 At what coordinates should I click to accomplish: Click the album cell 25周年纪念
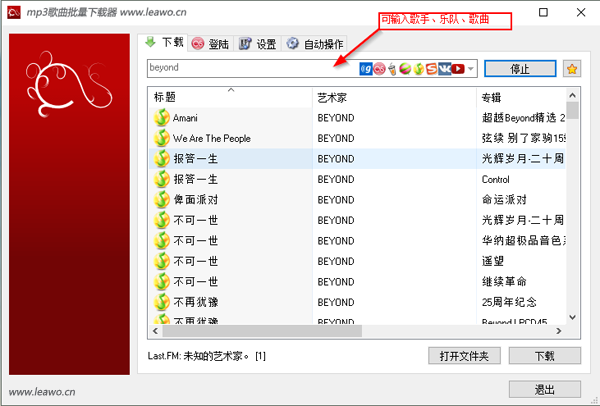(x=509, y=302)
